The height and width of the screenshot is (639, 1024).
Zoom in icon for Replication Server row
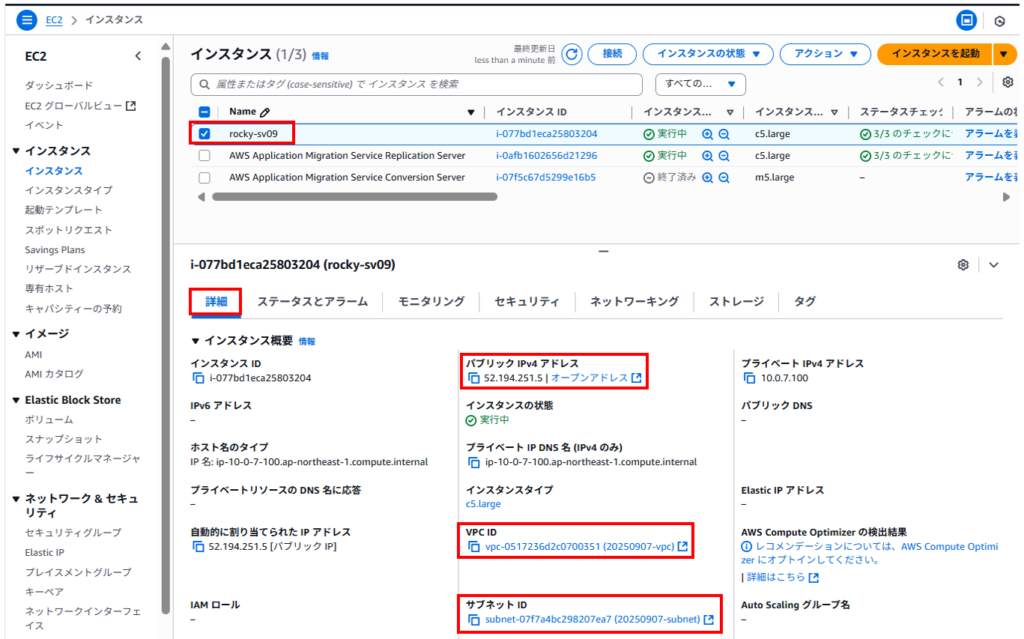(x=707, y=156)
